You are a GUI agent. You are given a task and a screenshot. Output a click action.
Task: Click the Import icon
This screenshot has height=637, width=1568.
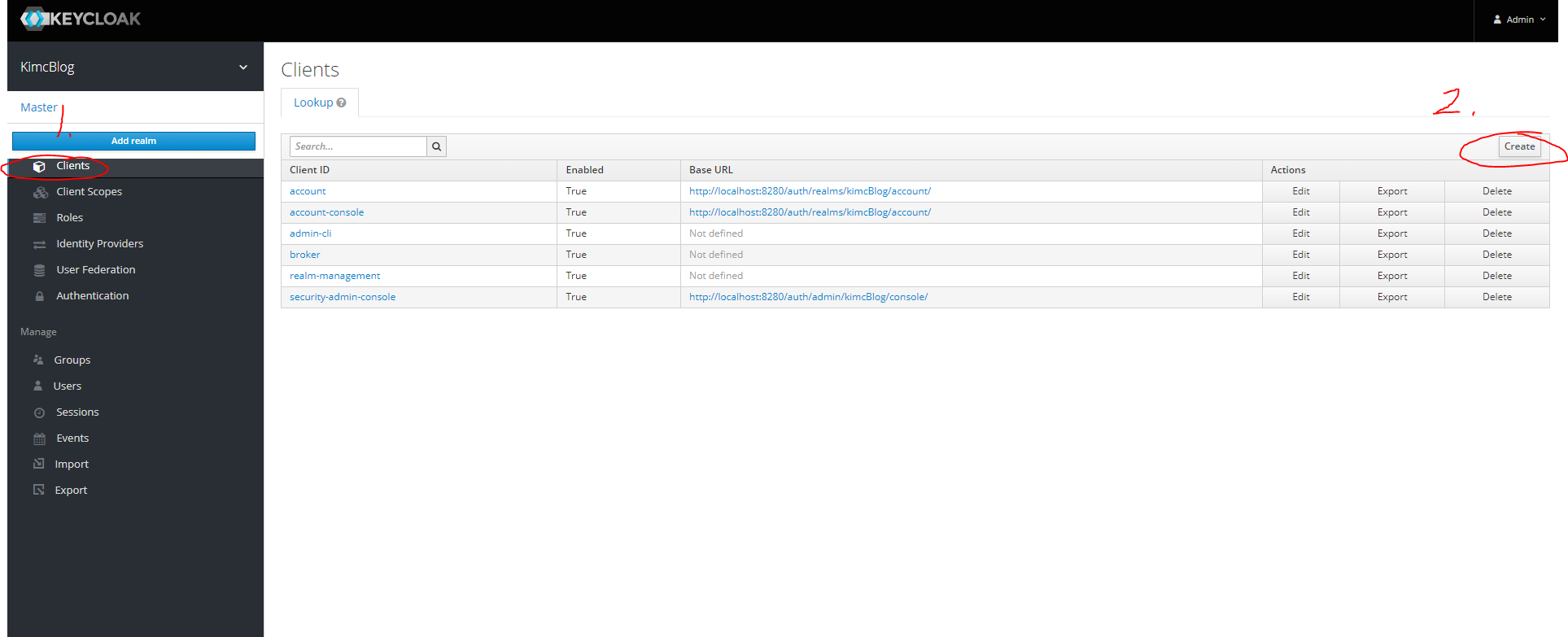(38, 464)
